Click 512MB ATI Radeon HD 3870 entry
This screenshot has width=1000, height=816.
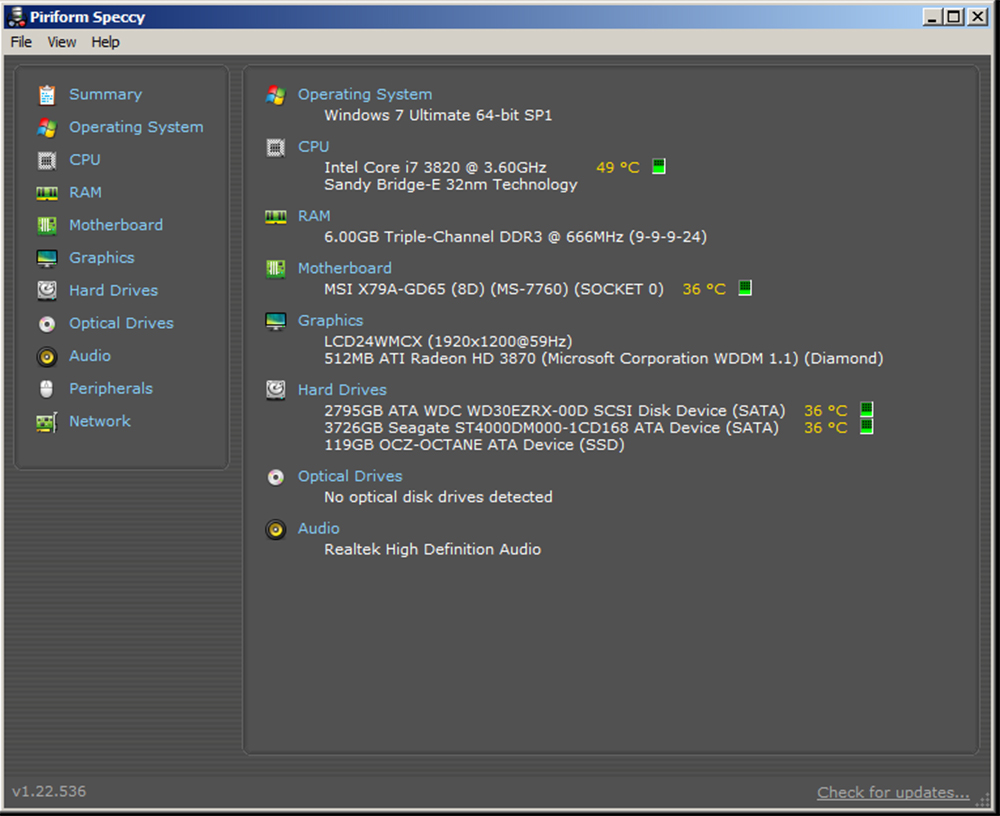coord(604,359)
